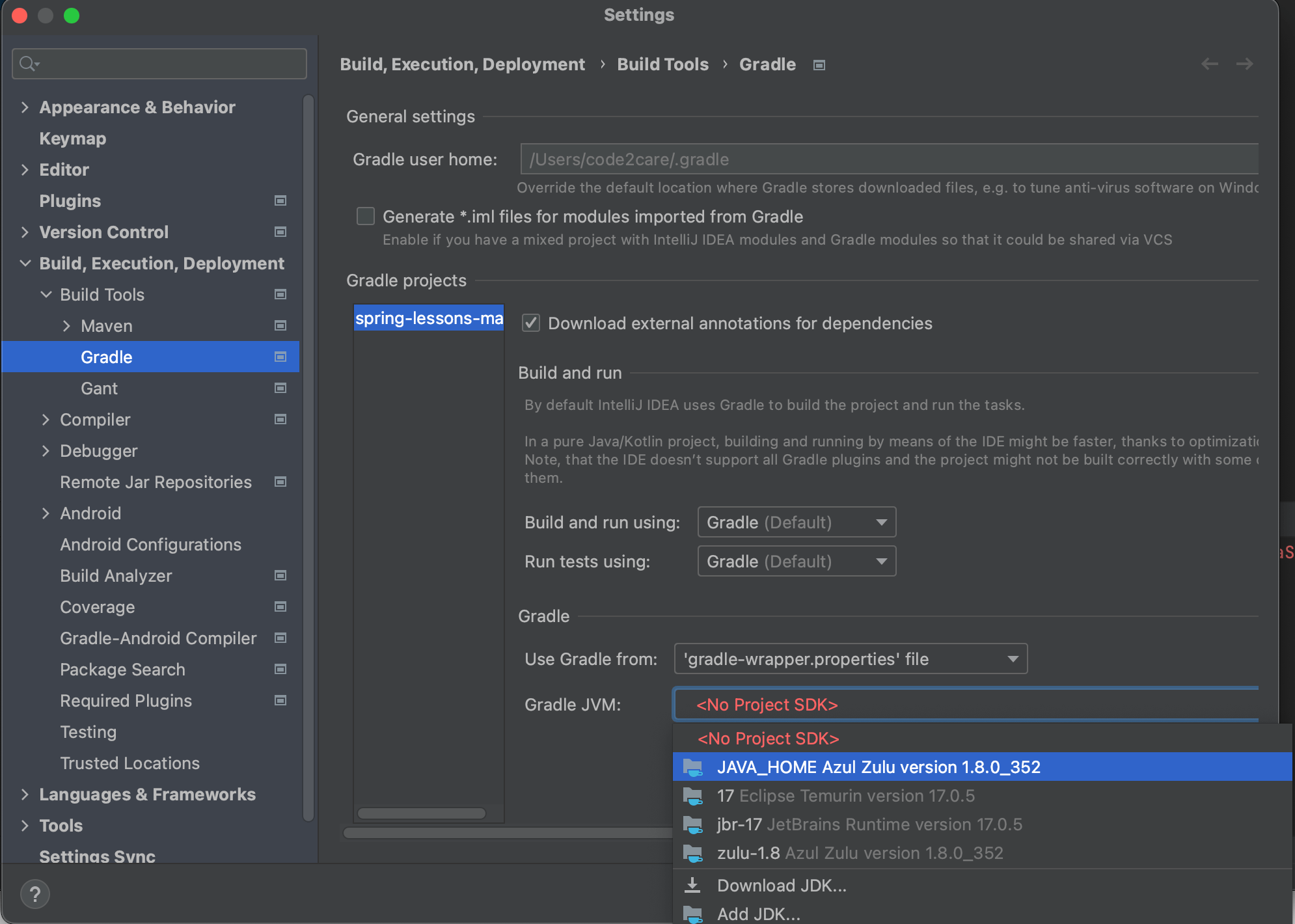Viewport: 1295px width, 924px height.
Task: Collapse the Build, Execution, Deployment section
Action: (25, 263)
